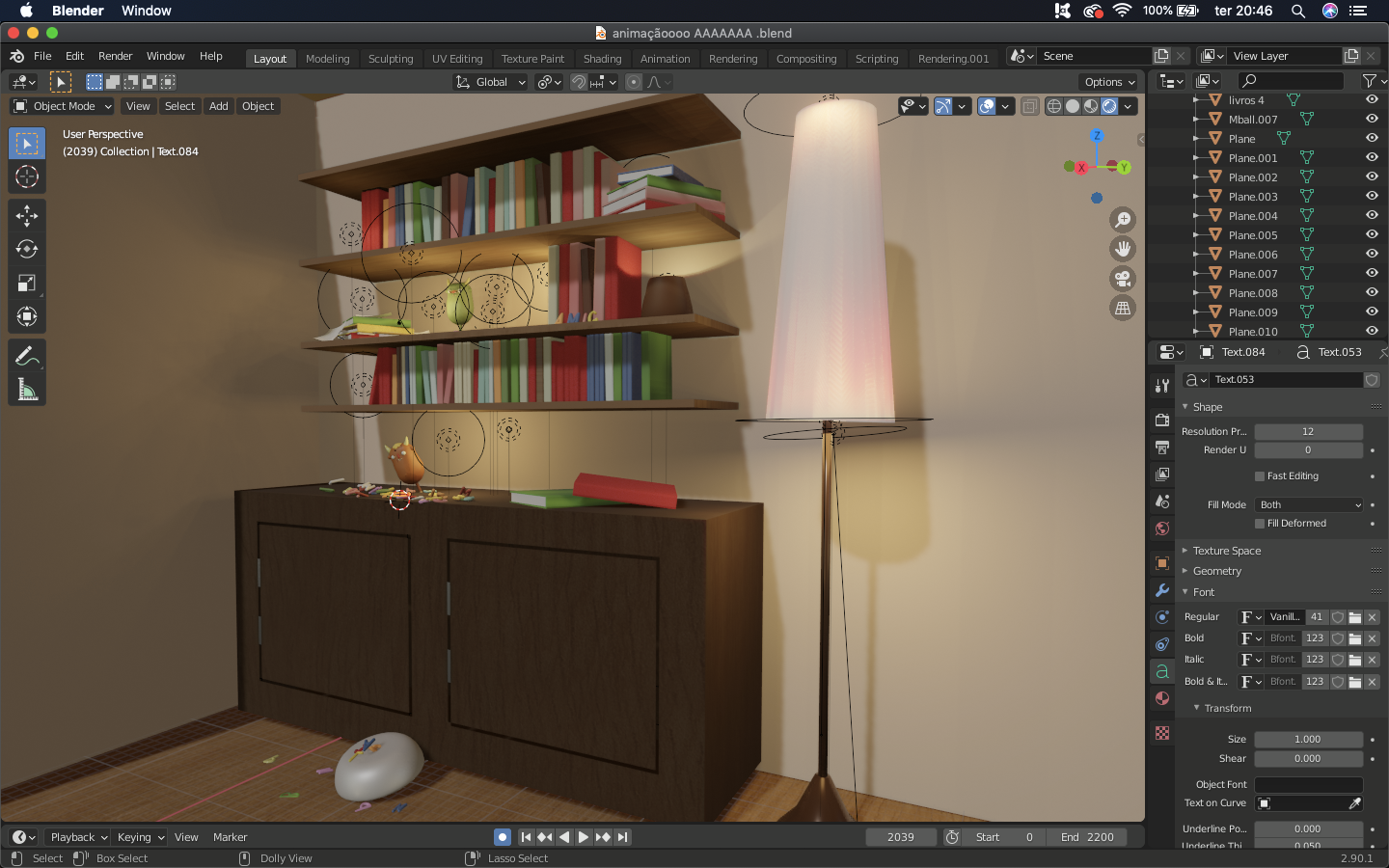Pick the Measure ruler tool
This screenshot has height=868, width=1389.
pyautogui.click(x=27, y=390)
